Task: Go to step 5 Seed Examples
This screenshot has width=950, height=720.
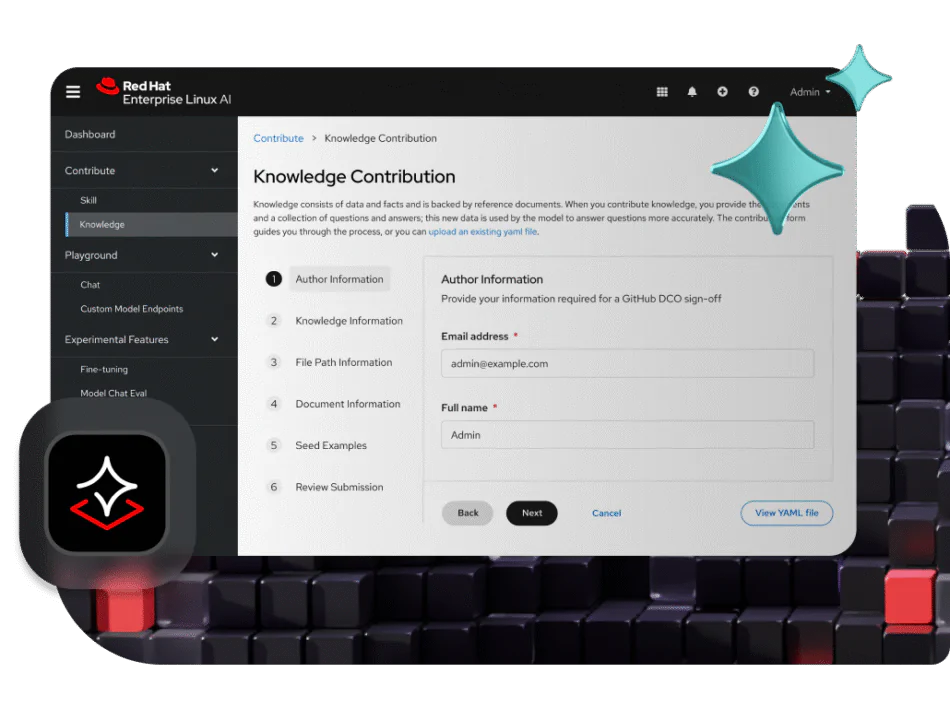Action: click(317, 445)
